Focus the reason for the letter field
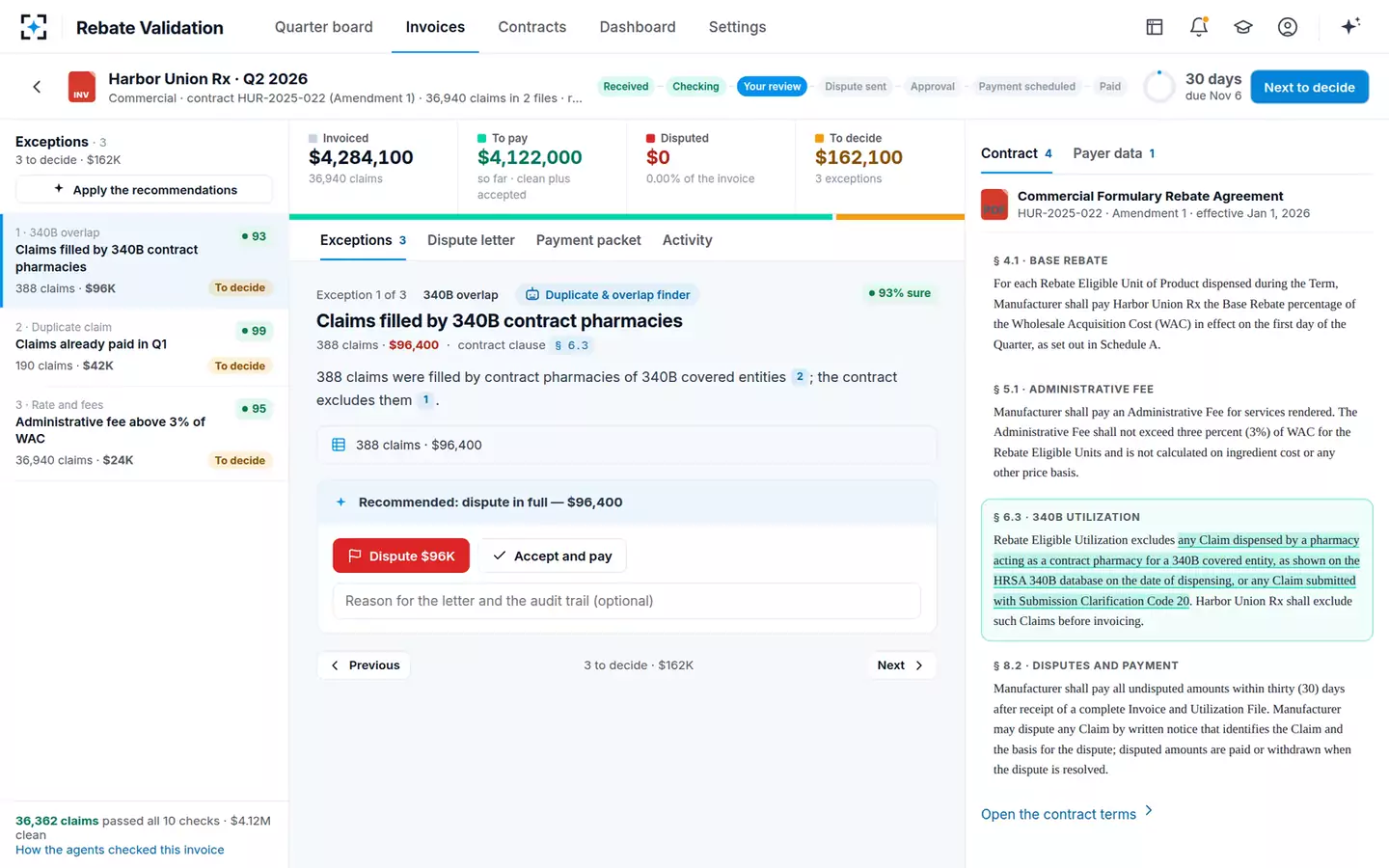The width and height of the screenshot is (1389, 868). pos(627,601)
